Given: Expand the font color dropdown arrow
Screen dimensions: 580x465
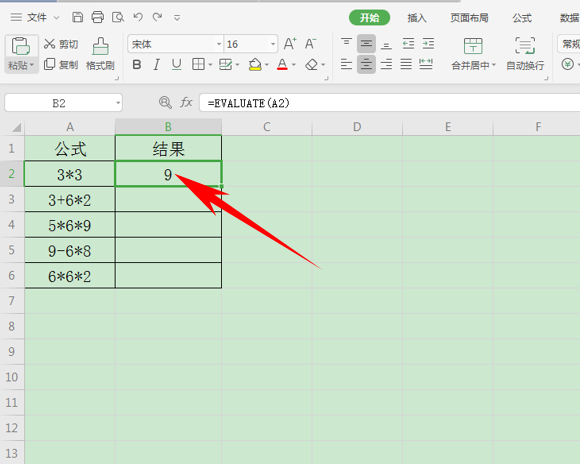Looking at the screenshot, I should click(x=294, y=65).
